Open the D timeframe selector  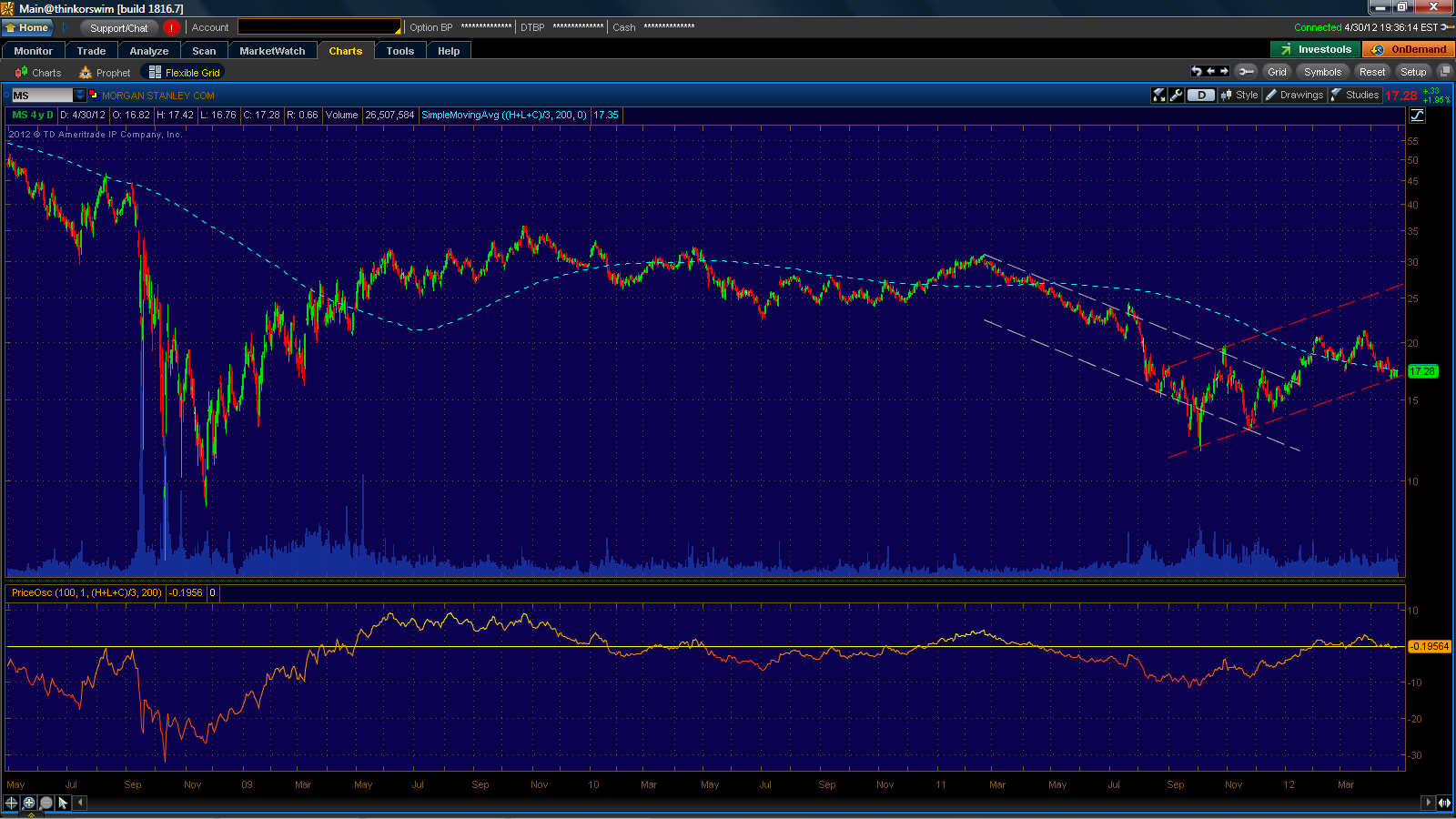point(1201,95)
